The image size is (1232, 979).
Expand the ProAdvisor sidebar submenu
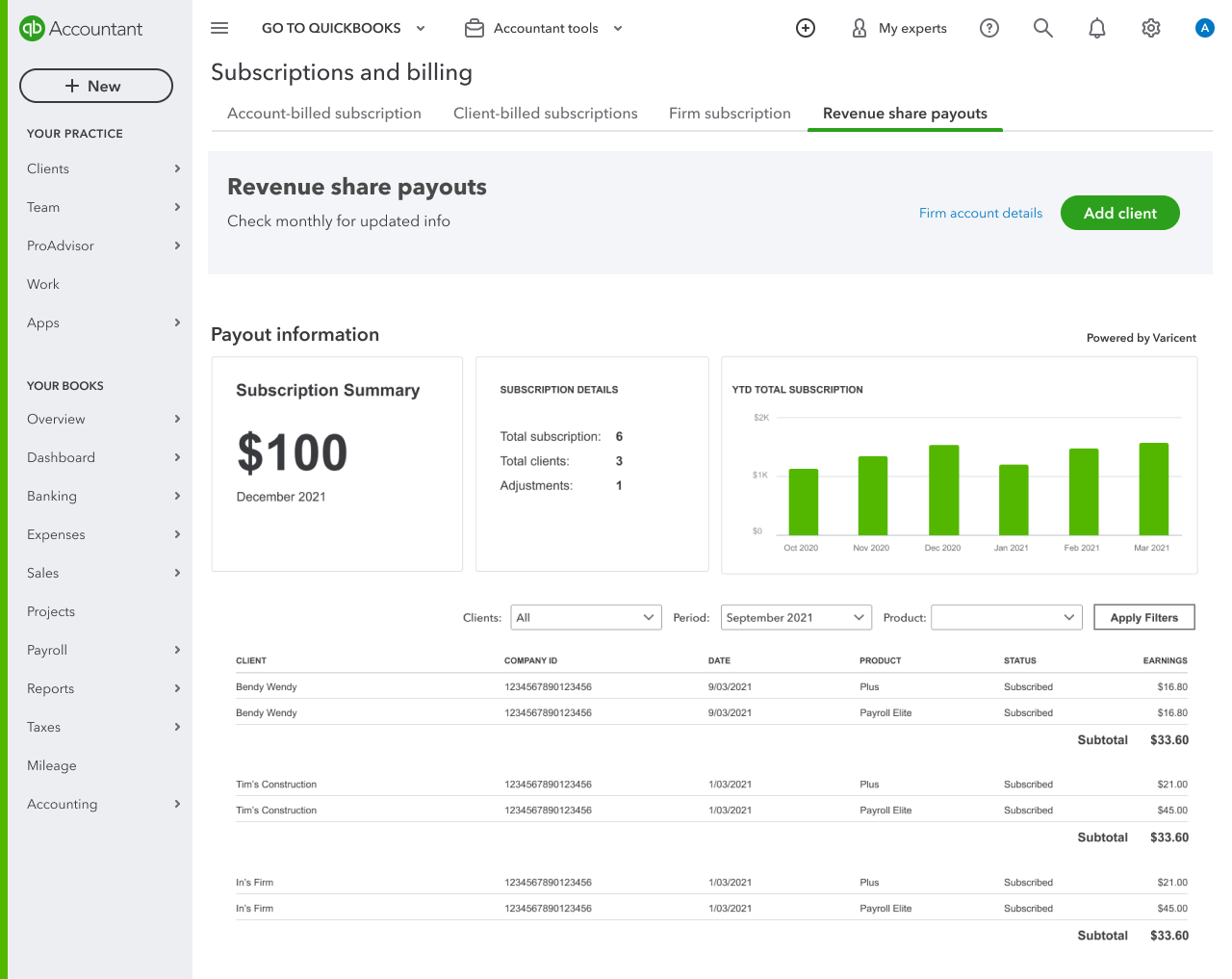[177, 245]
